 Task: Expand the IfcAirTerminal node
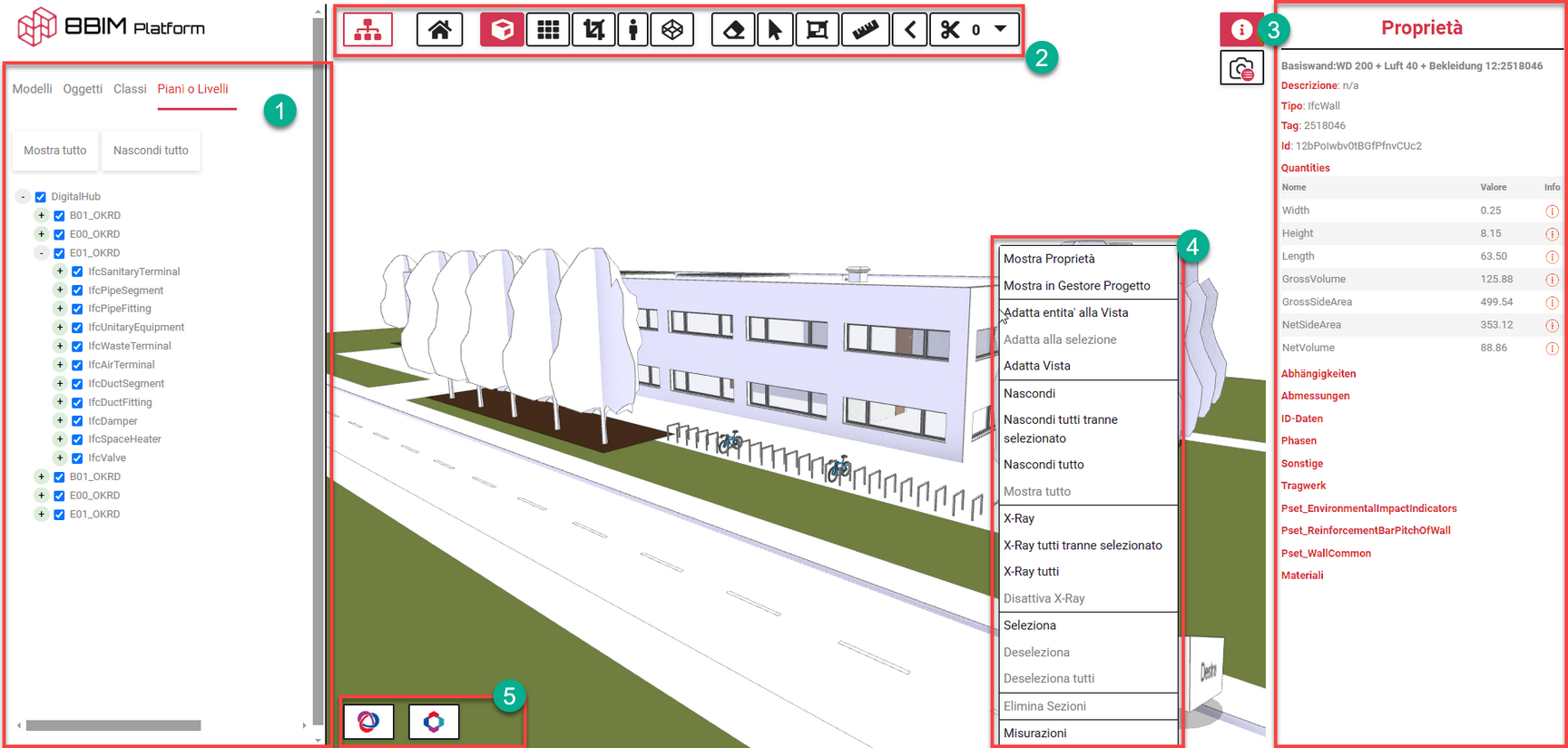coord(60,365)
